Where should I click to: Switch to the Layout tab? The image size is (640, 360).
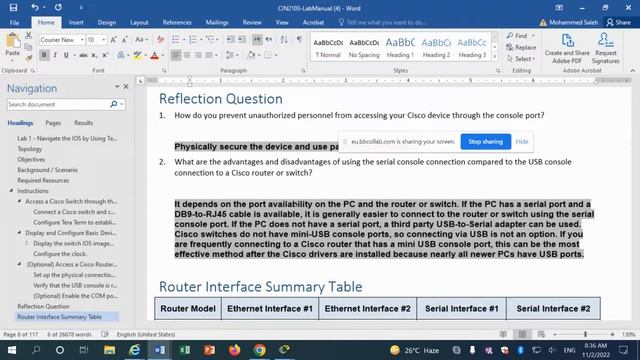pyautogui.click(x=139, y=22)
